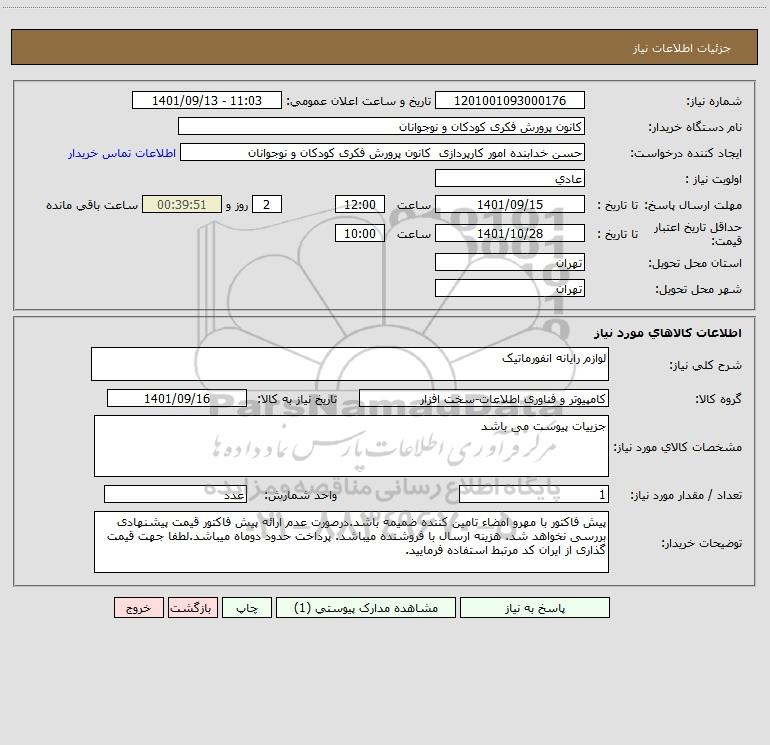Click the unit of measure field عدد

tap(175, 495)
